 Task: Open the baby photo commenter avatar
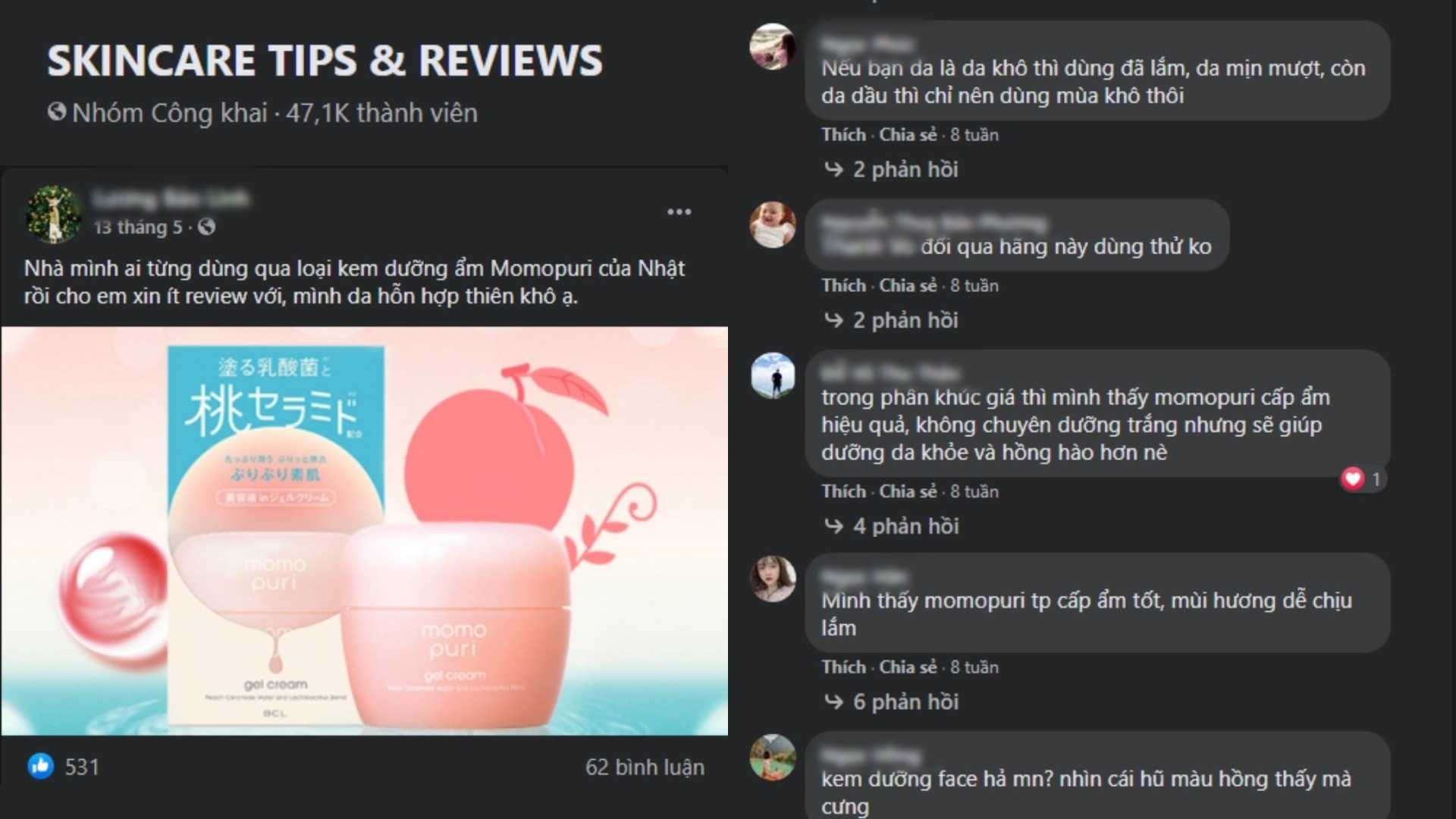pyautogui.click(x=773, y=224)
